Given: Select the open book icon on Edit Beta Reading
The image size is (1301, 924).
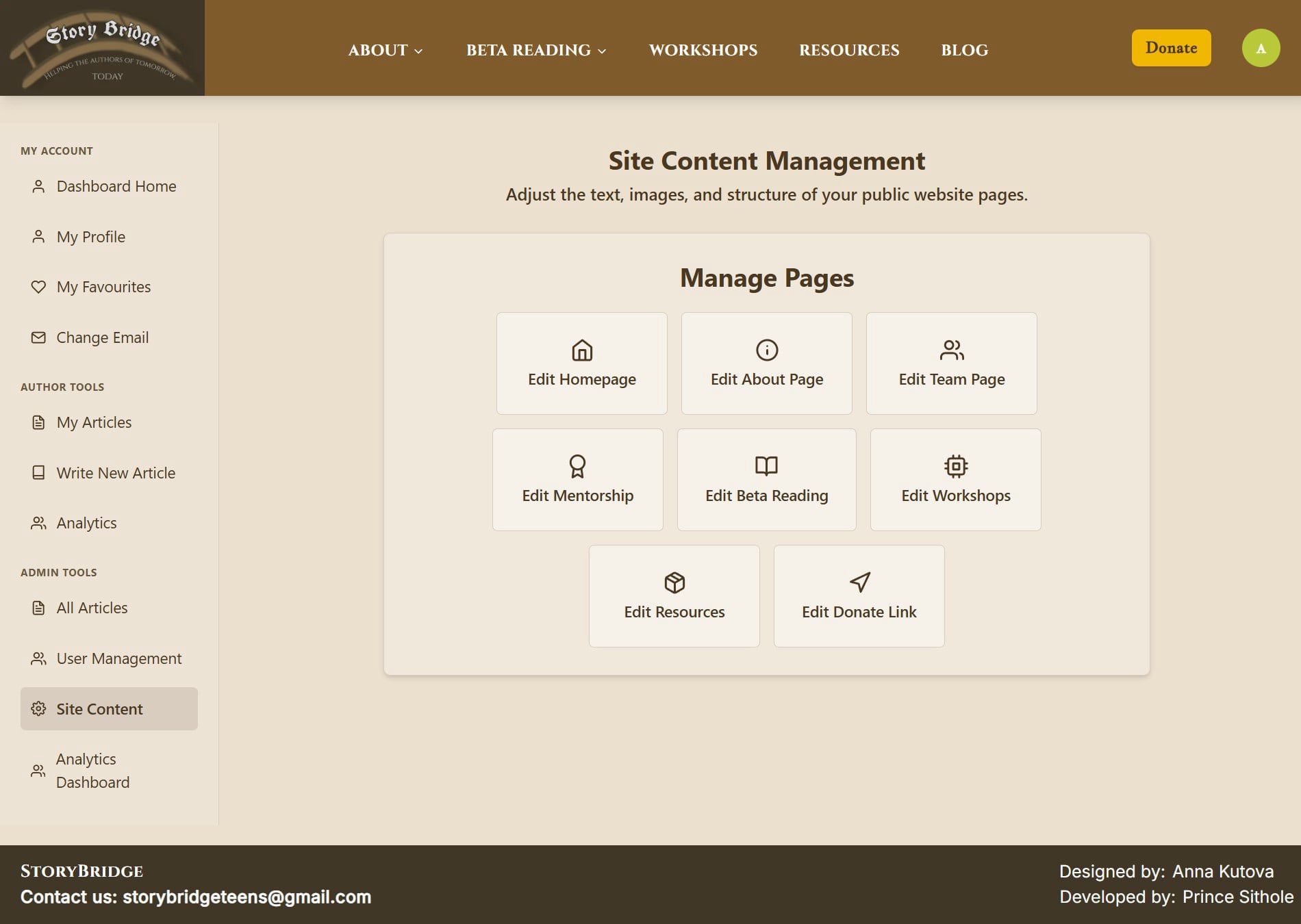Looking at the screenshot, I should point(766,467).
